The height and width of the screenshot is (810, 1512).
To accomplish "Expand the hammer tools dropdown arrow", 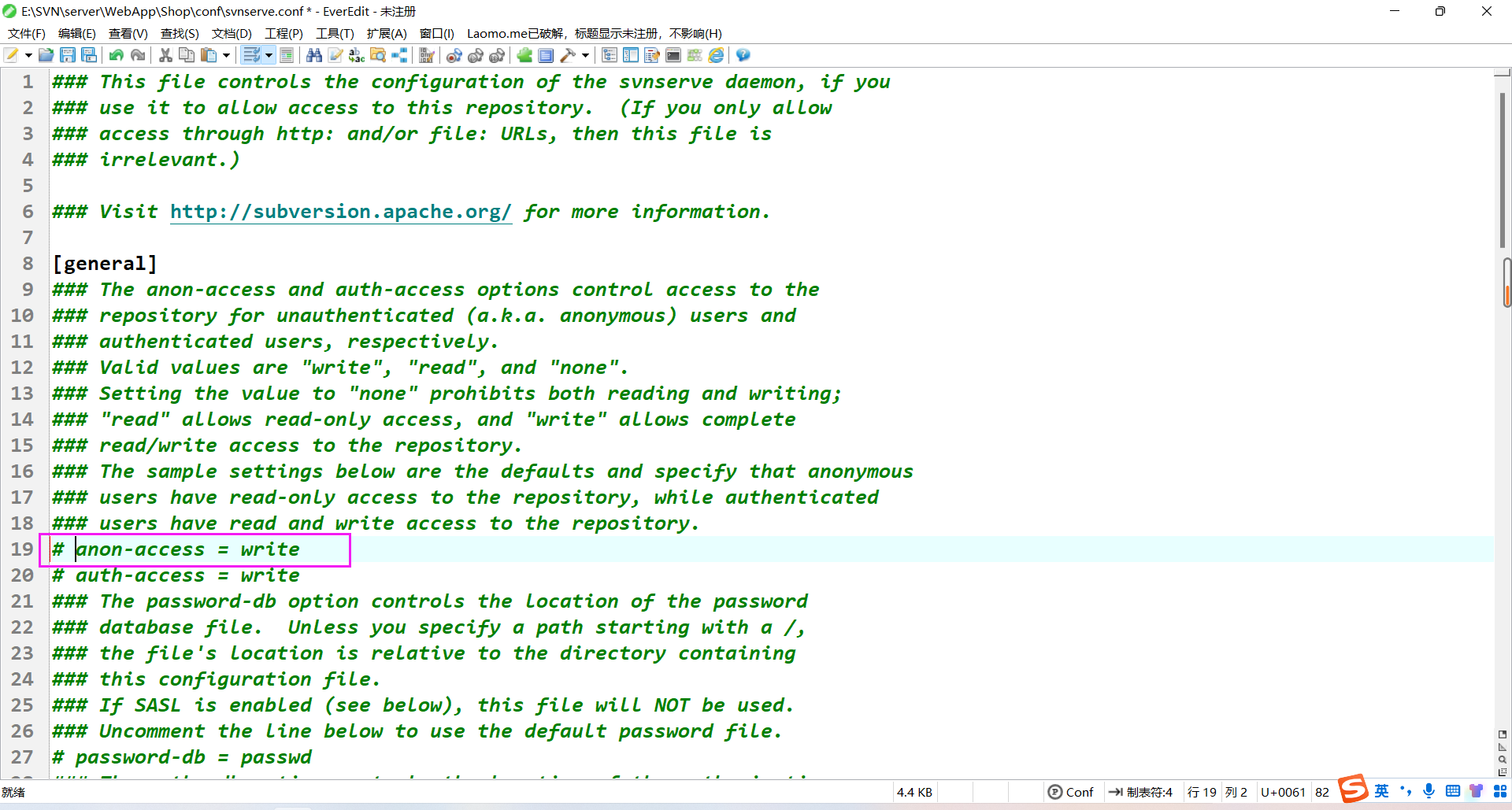I will click(585, 55).
